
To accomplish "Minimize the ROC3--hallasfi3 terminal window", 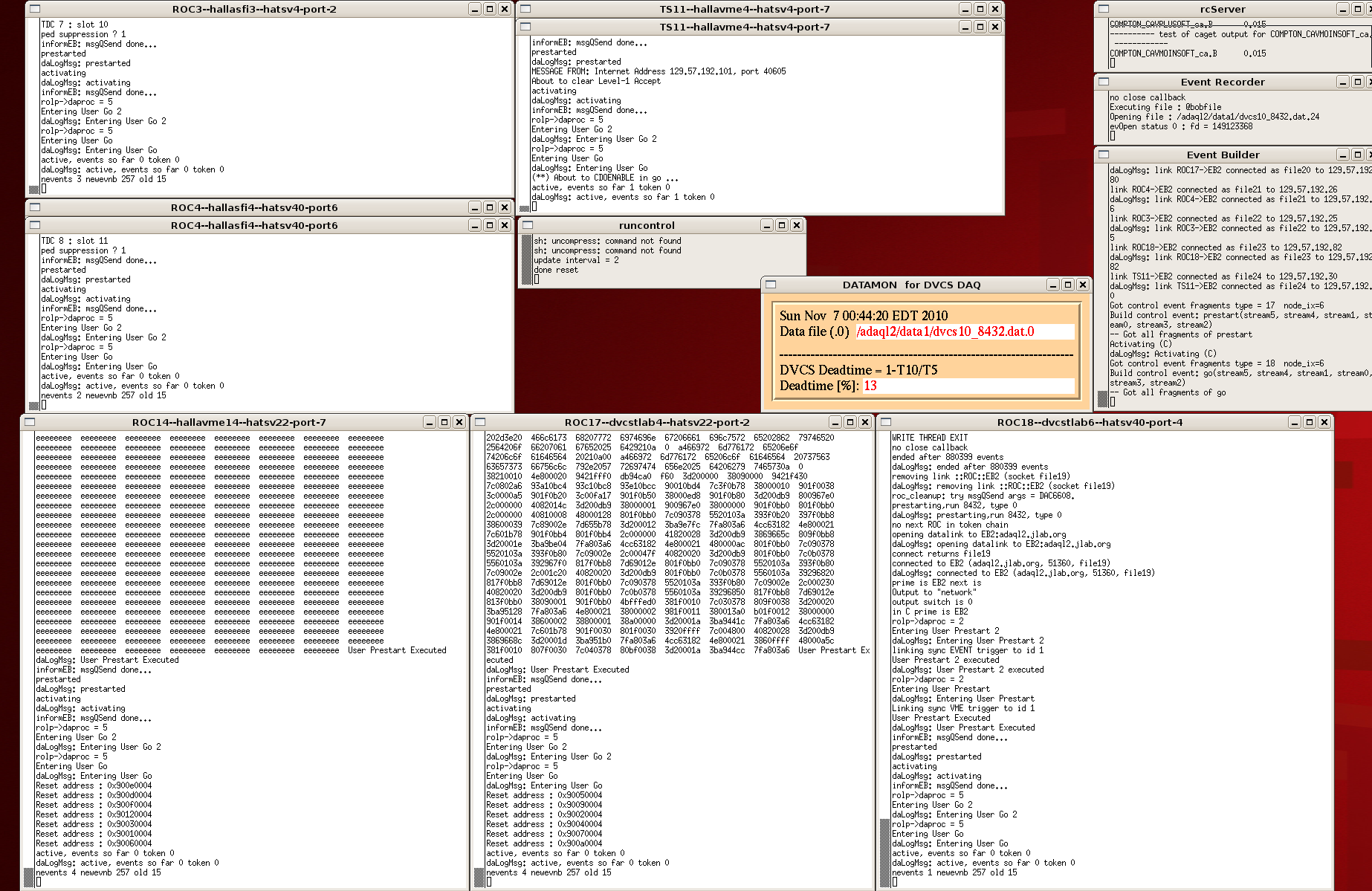I will point(475,9).
